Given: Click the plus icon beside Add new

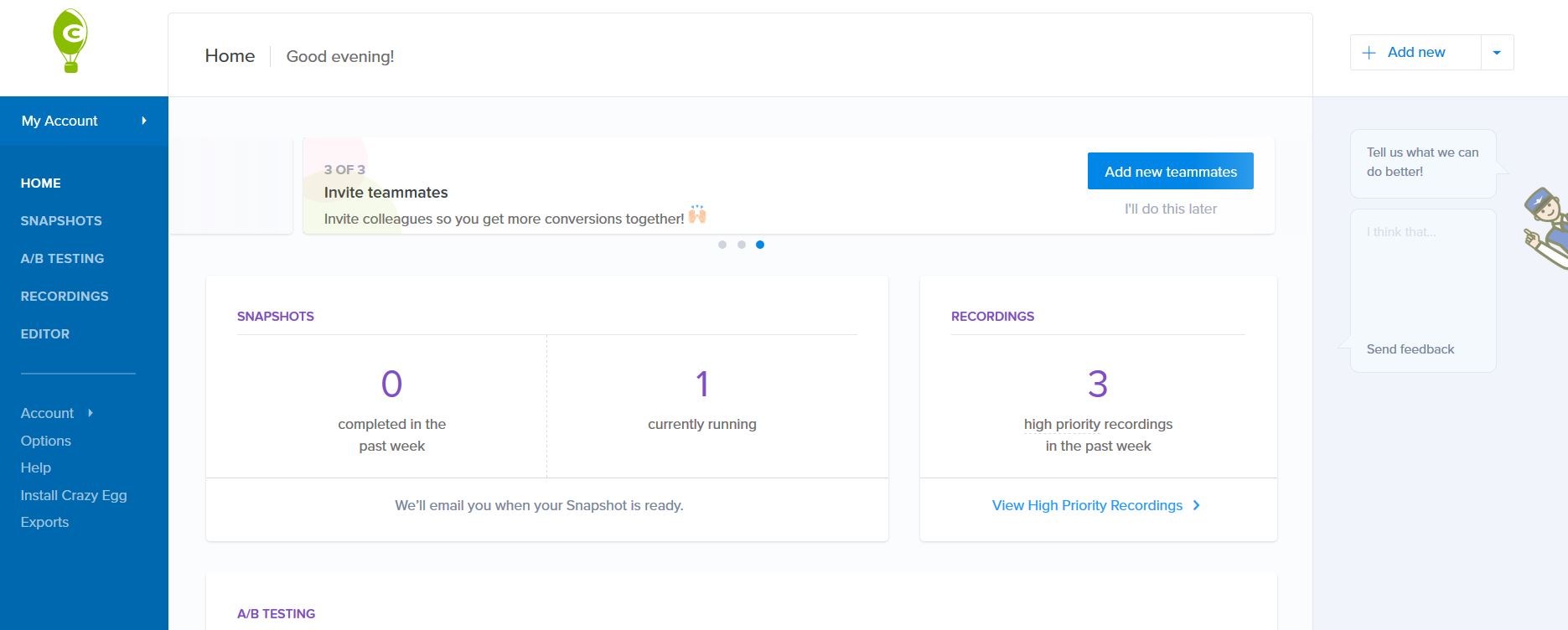Looking at the screenshot, I should click(1369, 53).
